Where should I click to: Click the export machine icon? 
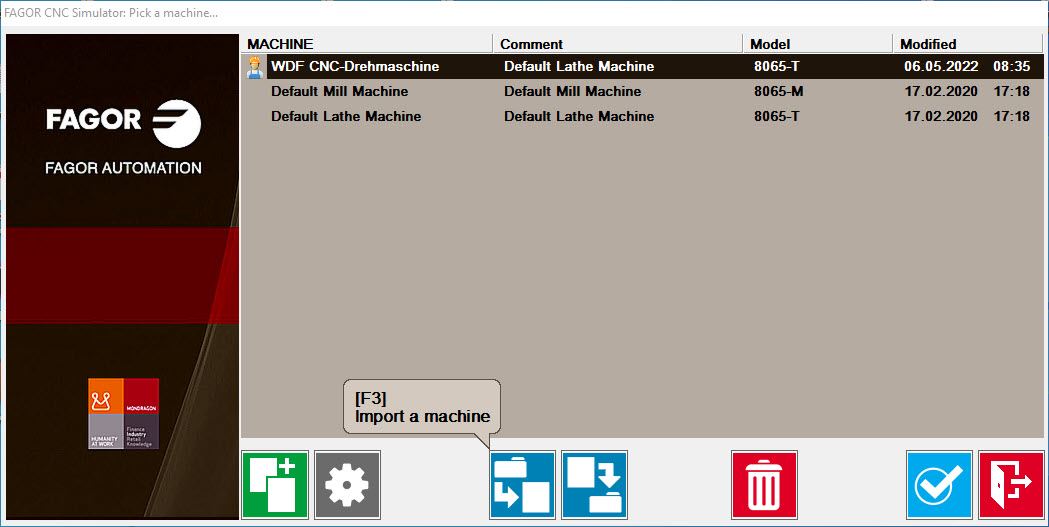tap(595, 485)
